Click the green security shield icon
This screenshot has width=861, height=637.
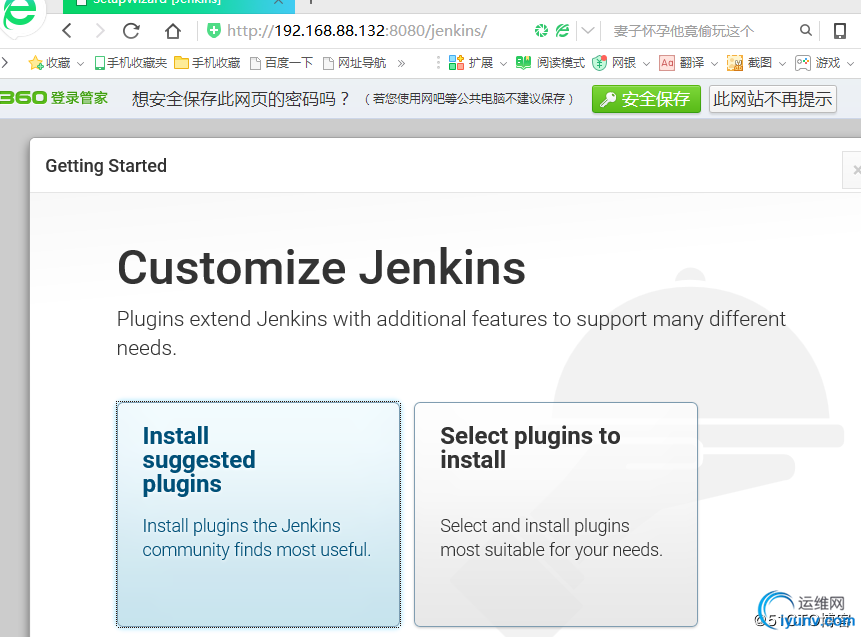point(214,30)
